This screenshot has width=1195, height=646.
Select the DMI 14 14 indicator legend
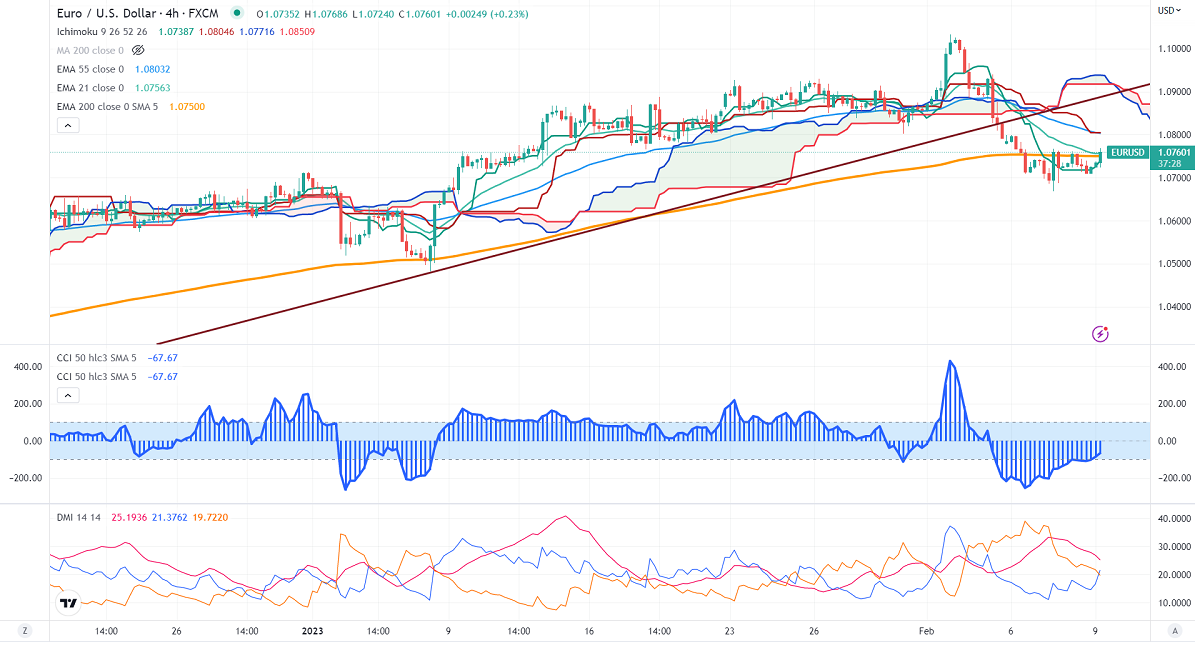tap(78, 517)
